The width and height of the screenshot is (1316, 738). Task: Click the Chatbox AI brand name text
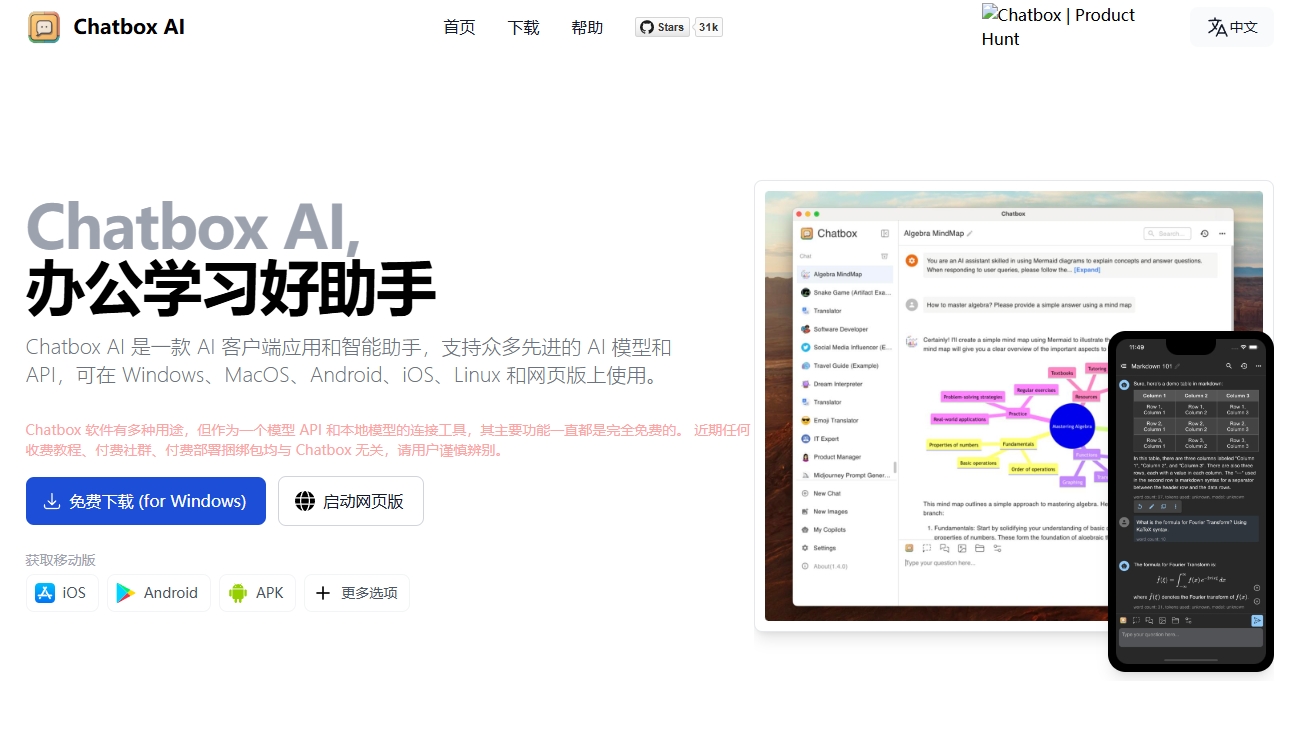[129, 27]
